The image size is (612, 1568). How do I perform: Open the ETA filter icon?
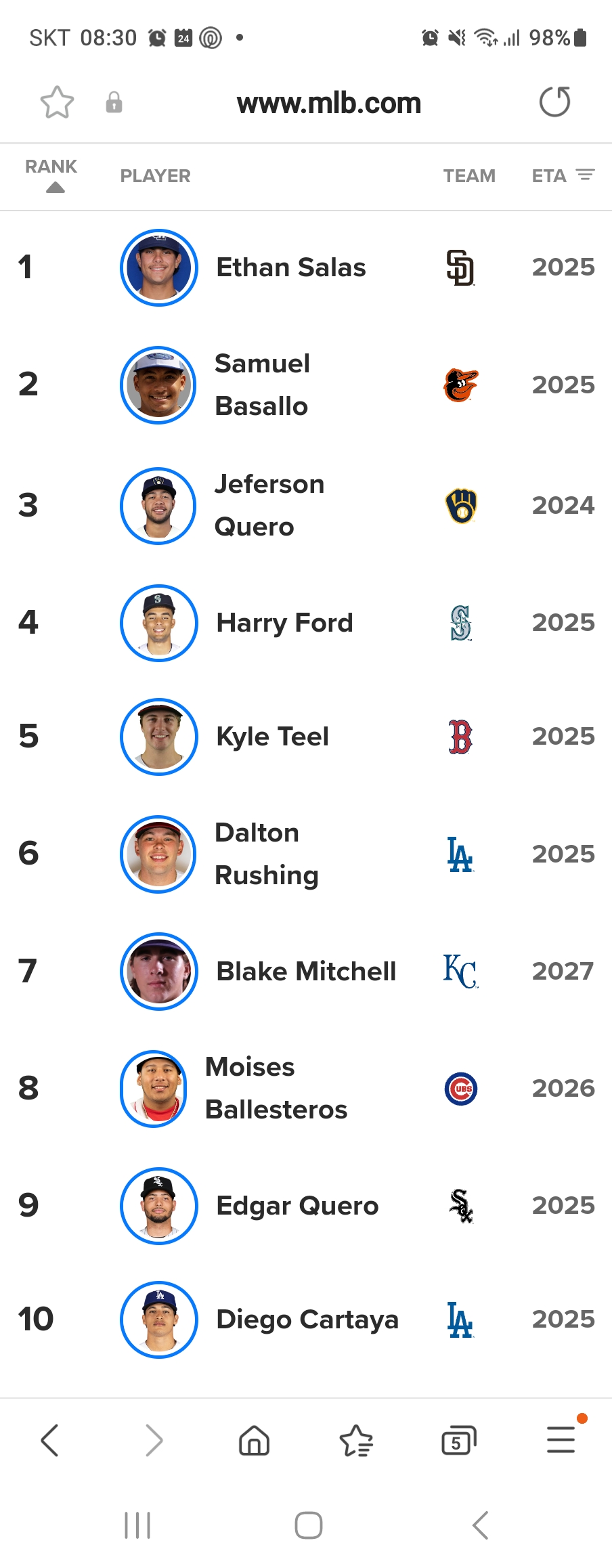(586, 175)
